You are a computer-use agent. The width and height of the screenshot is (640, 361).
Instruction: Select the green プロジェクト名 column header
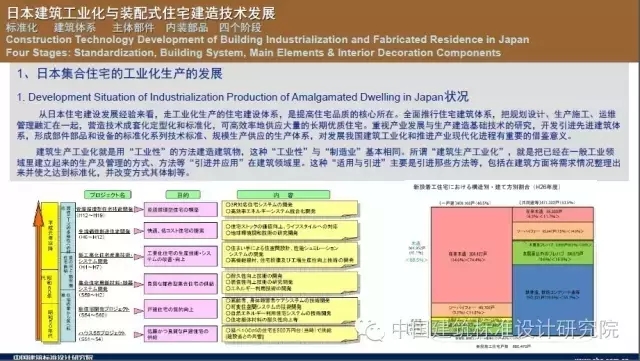point(108,195)
